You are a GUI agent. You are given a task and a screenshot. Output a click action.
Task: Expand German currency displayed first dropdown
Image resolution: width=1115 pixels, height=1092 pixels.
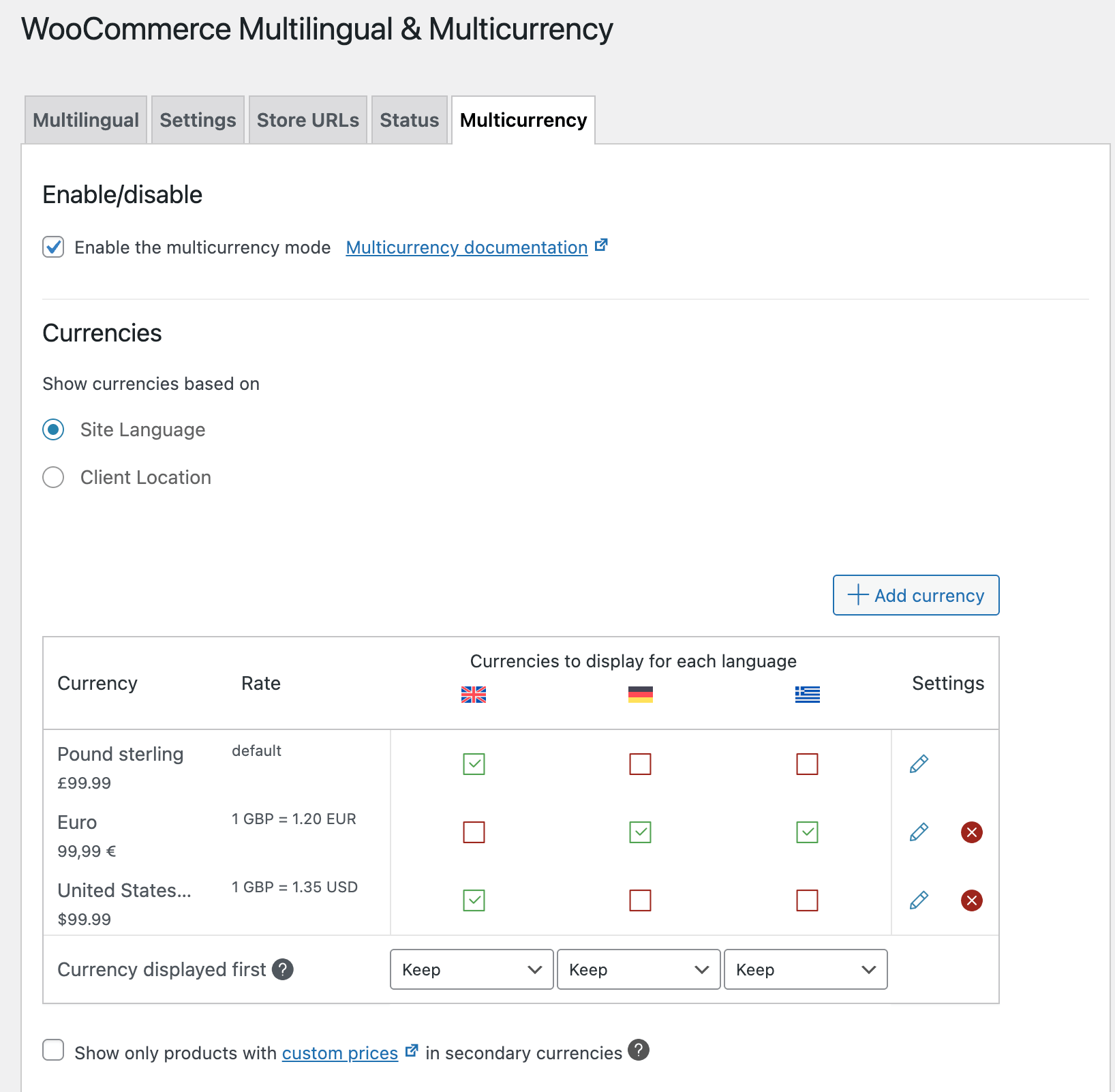point(639,969)
